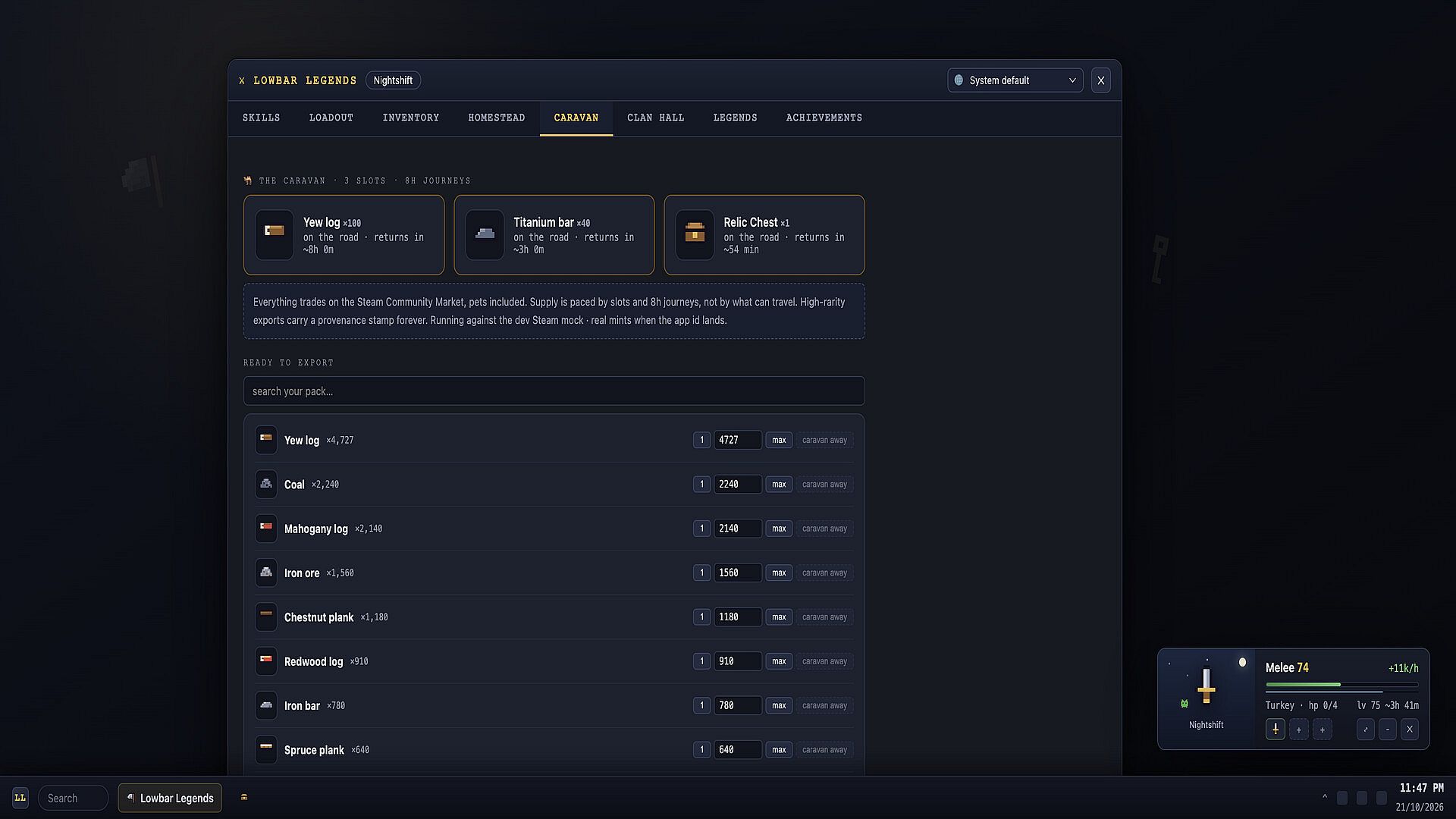Edit the Spruce plank quantity field
Viewport: 1456px width, 819px height.
pos(737,749)
